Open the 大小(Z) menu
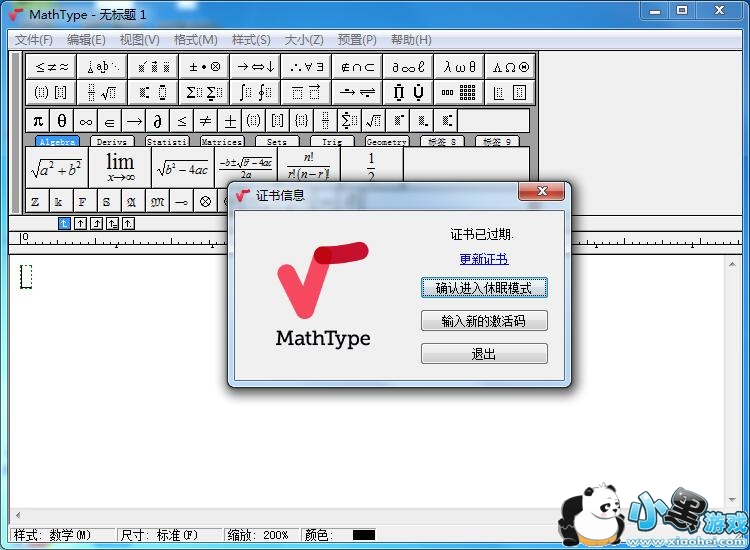The width and height of the screenshot is (750, 550). [x=304, y=40]
